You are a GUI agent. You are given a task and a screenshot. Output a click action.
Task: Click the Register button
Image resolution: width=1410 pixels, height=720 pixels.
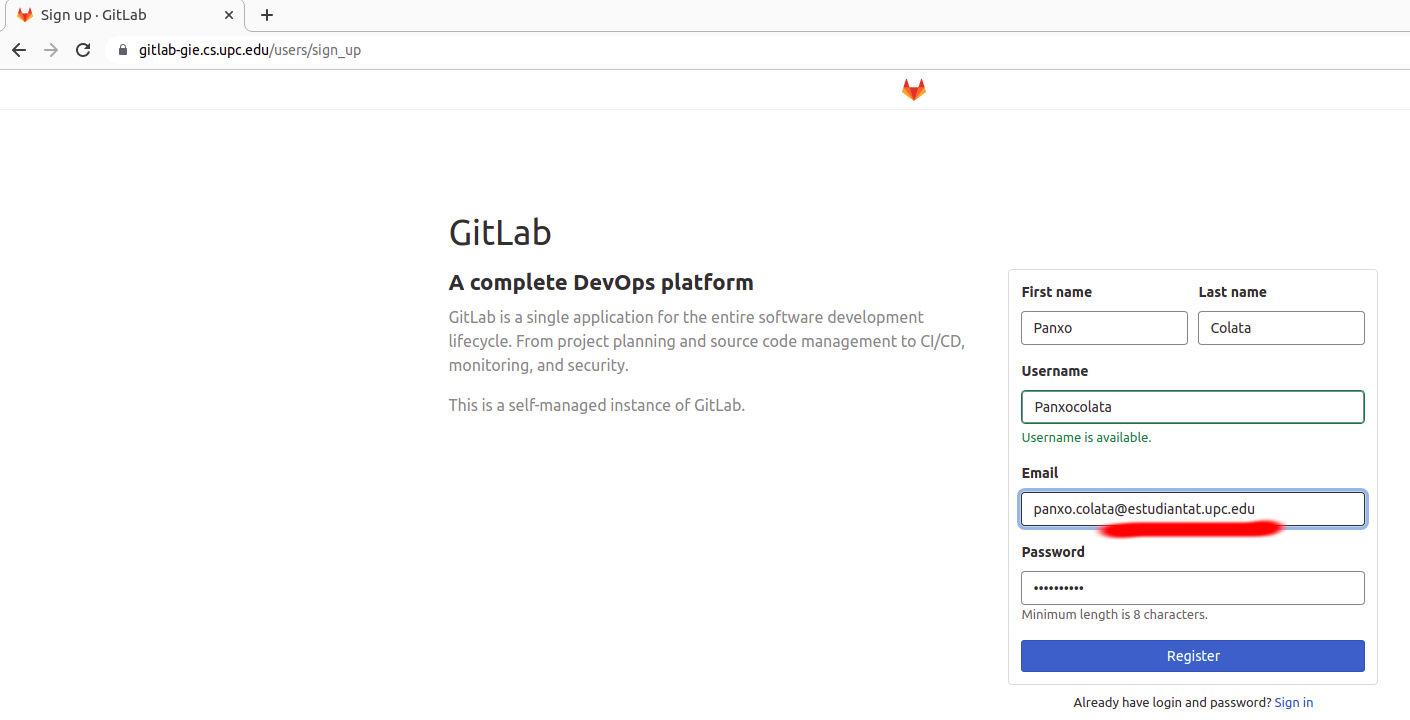1193,656
